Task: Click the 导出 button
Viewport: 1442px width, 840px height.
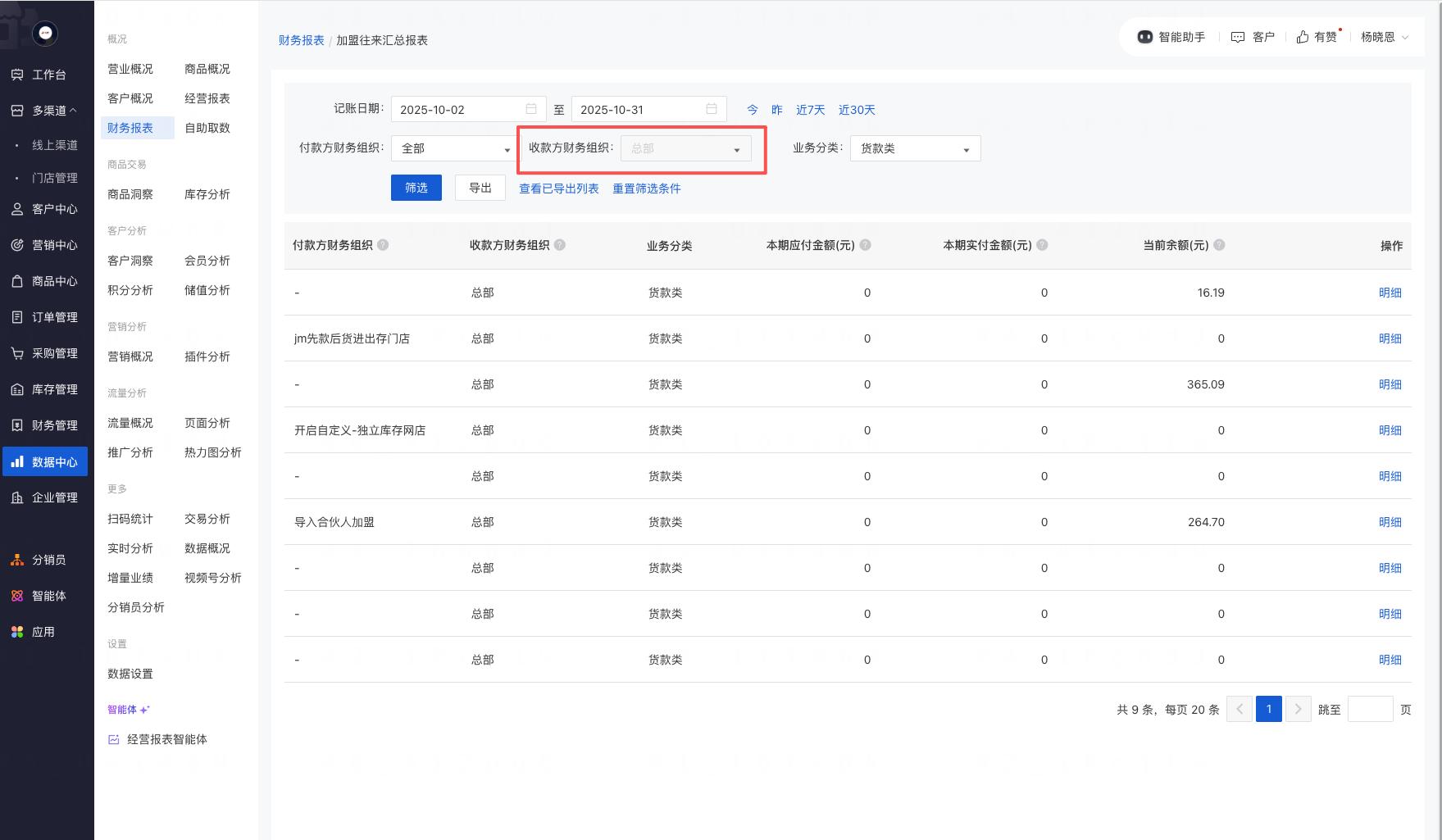Action: click(480, 188)
